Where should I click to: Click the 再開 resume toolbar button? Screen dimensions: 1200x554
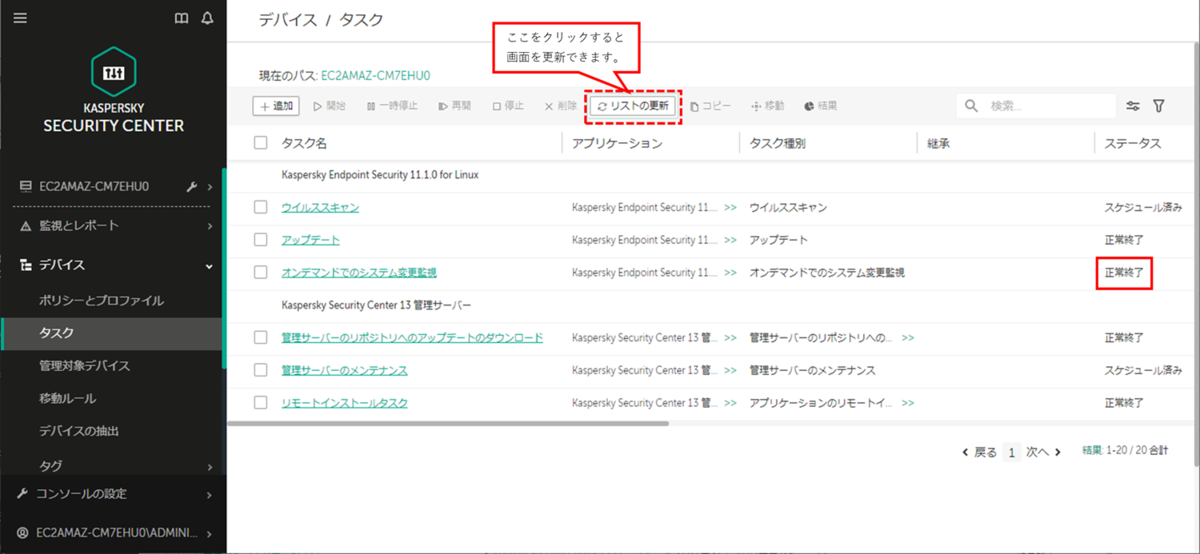[455, 105]
